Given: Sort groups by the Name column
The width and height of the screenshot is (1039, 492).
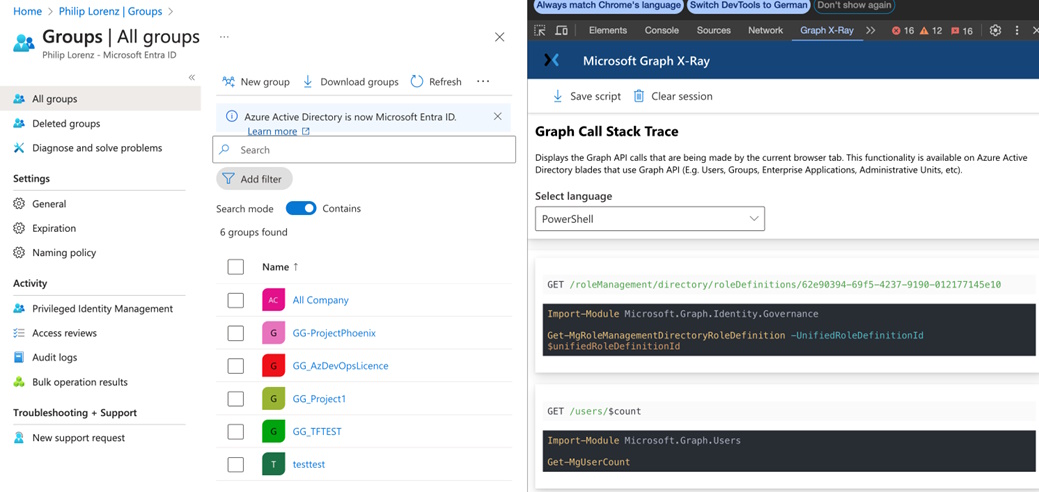Looking at the screenshot, I should tap(280, 267).
